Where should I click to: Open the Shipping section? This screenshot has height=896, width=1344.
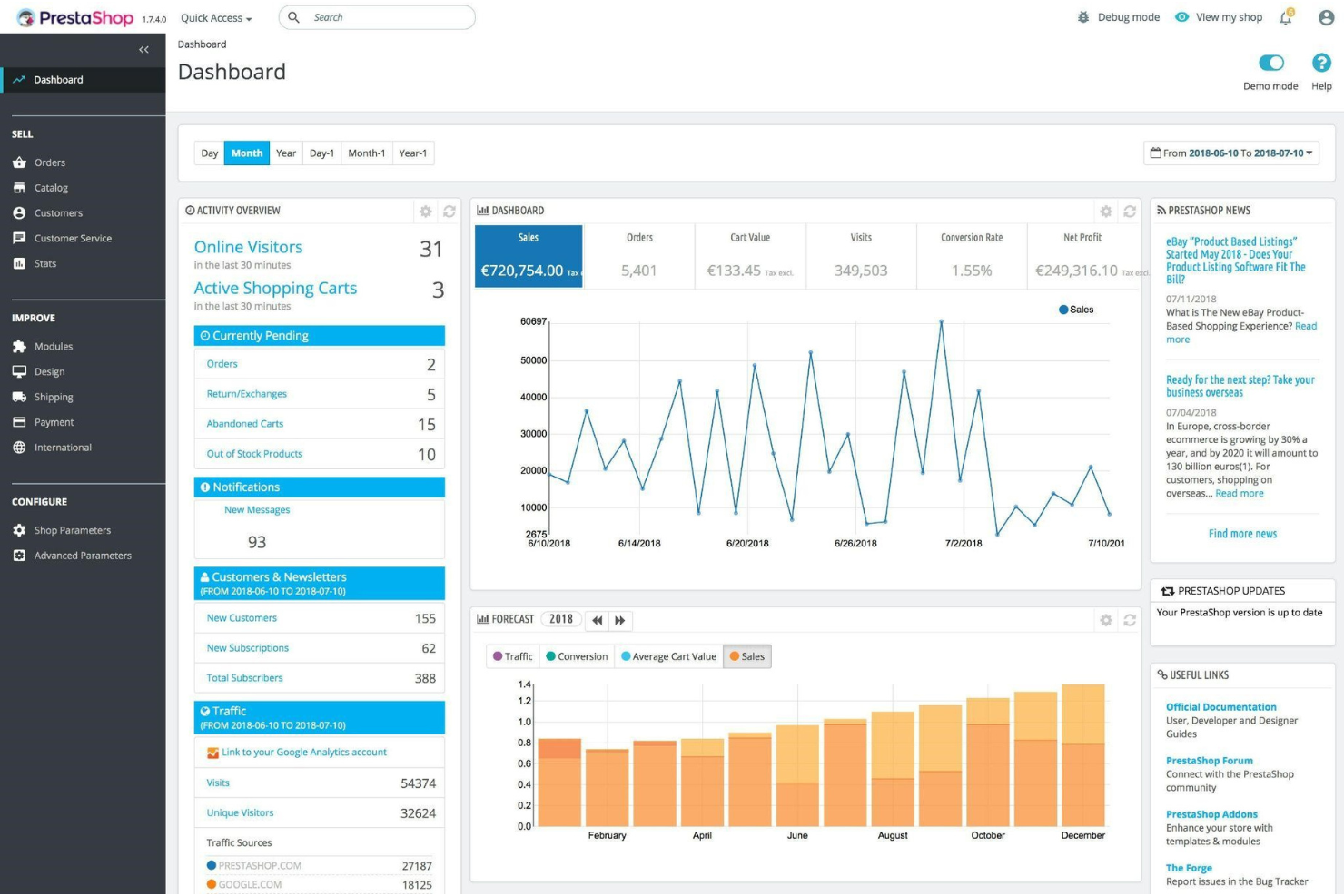(x=54, y=397)
